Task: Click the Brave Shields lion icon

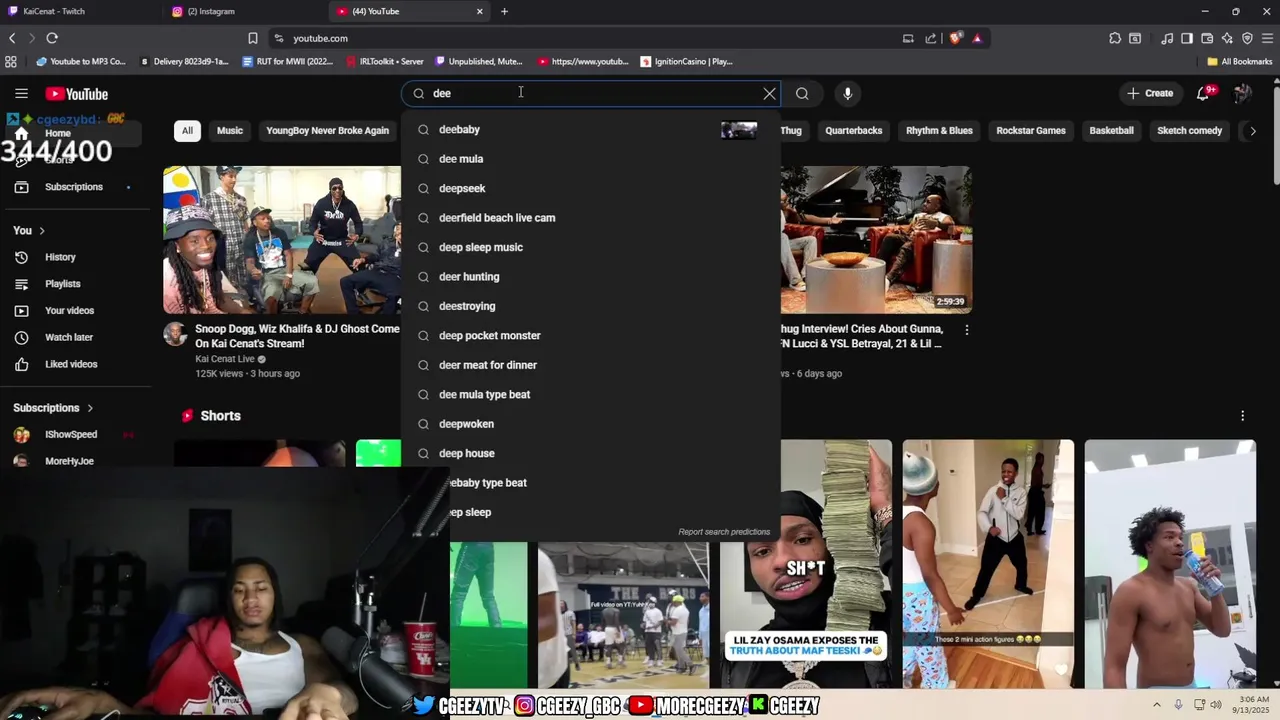Action: tap(956, 38)
